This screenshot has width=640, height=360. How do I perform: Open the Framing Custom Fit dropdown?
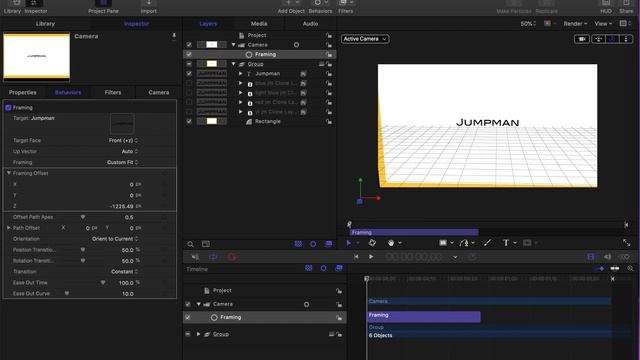[122, 162]
